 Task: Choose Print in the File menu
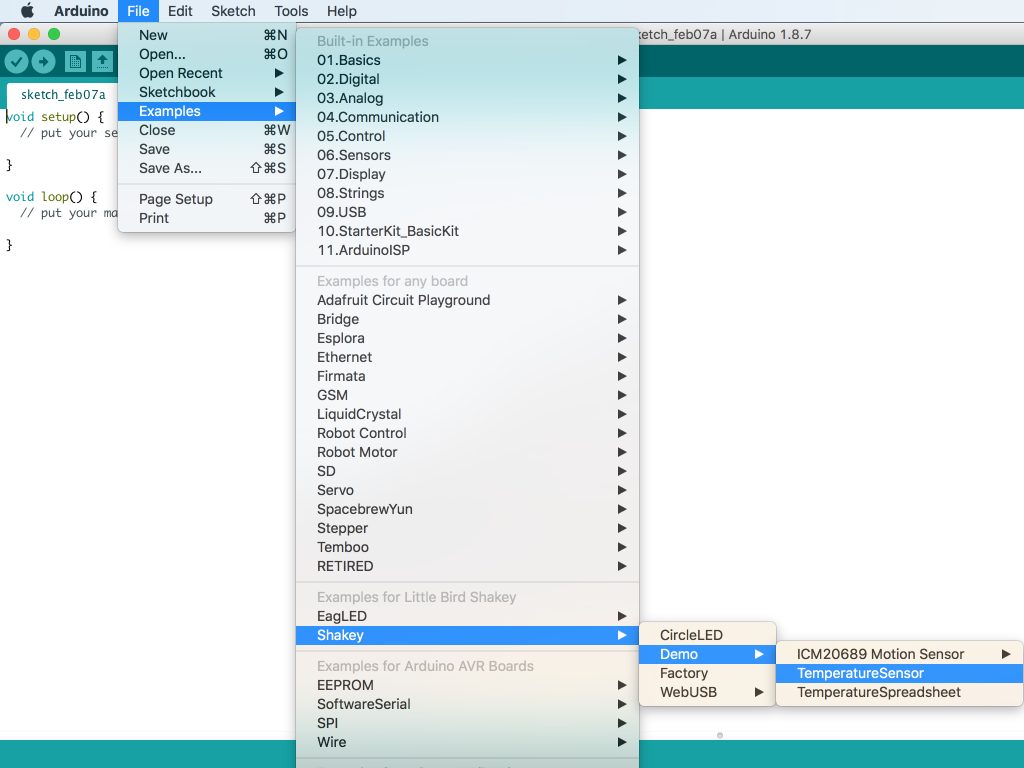click(207, 218)
